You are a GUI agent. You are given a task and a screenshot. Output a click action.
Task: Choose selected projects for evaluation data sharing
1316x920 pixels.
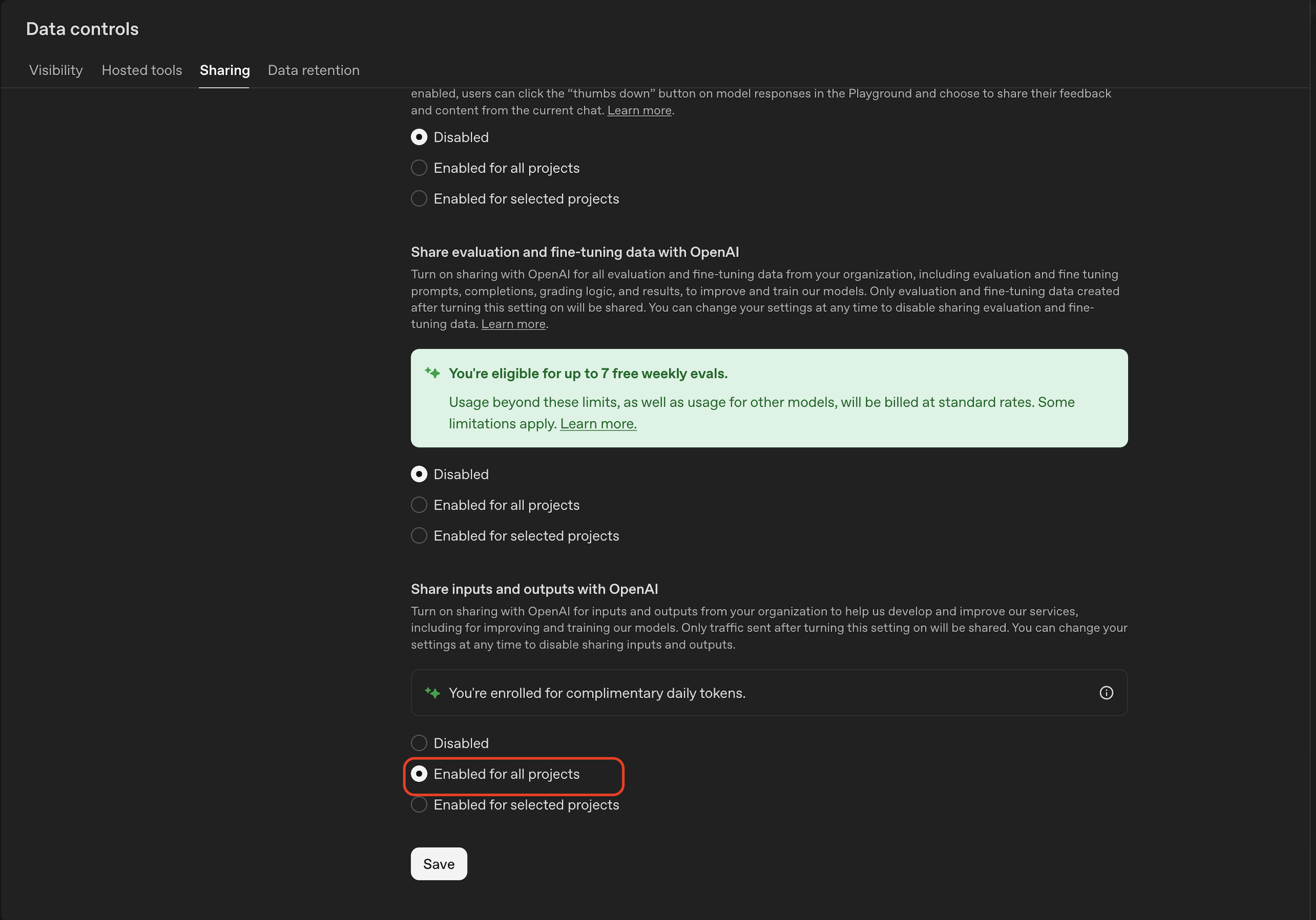pyautogui.click(x=419, y=536)
